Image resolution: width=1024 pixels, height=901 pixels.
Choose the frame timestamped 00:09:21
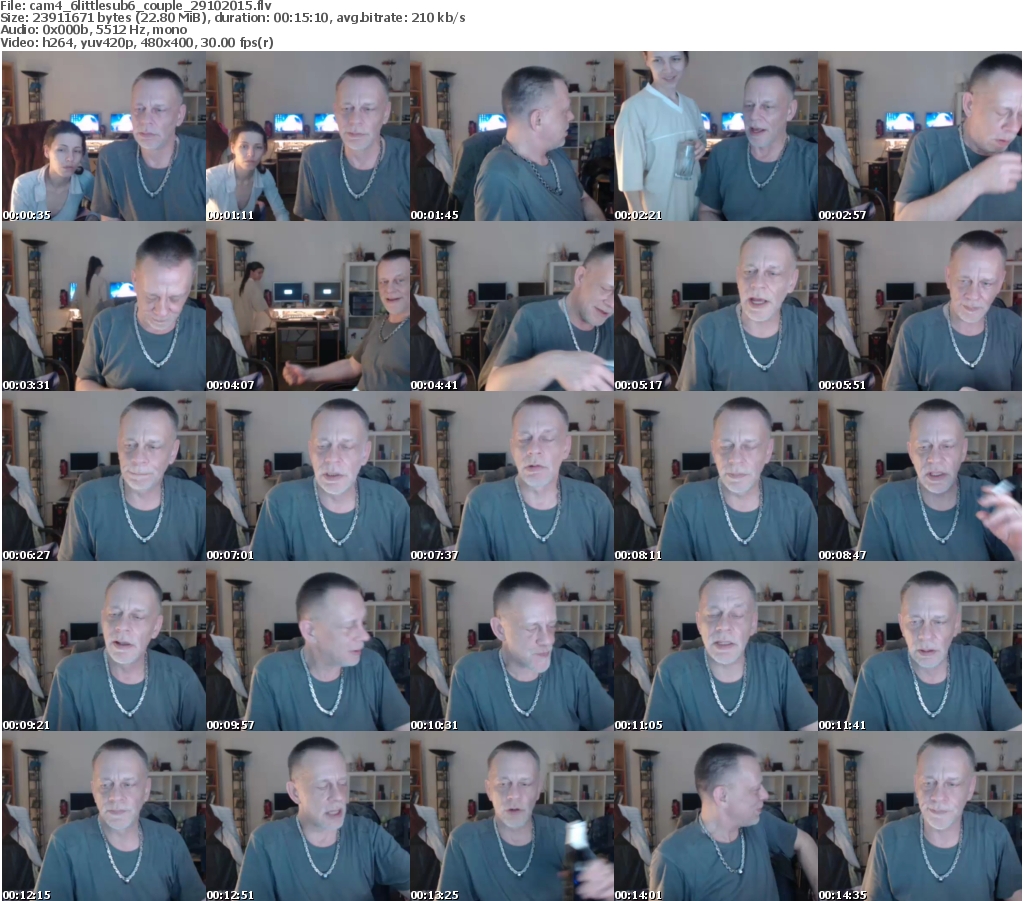pos(104,646)
